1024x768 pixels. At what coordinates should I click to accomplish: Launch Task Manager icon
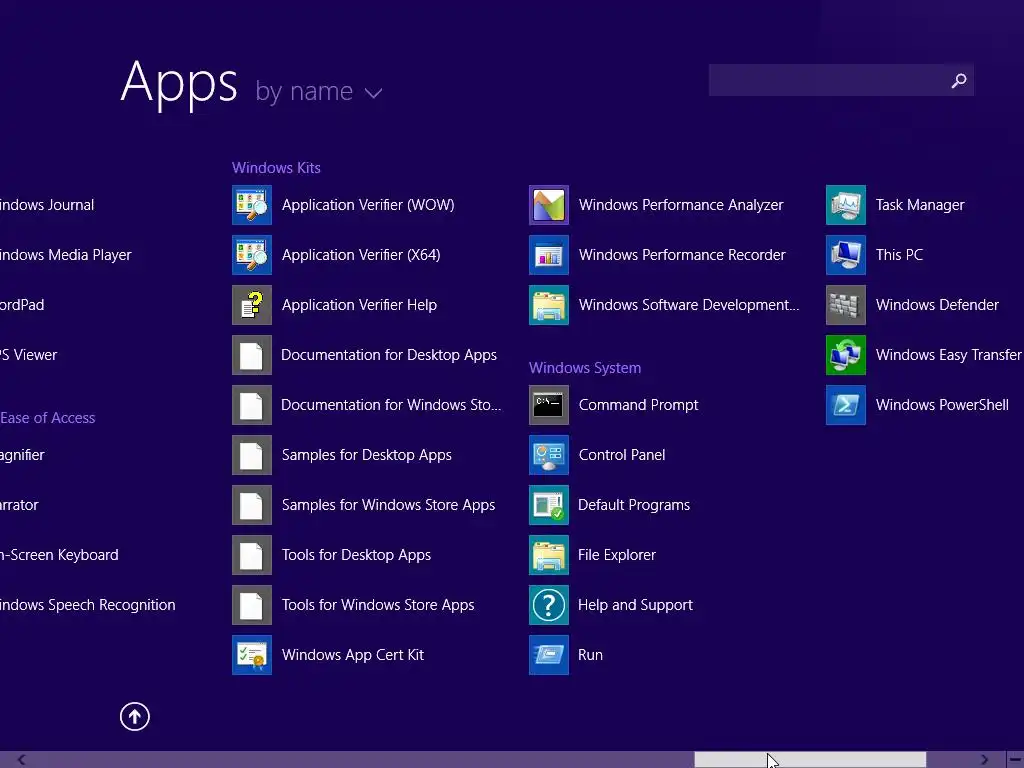click(846, 205)
